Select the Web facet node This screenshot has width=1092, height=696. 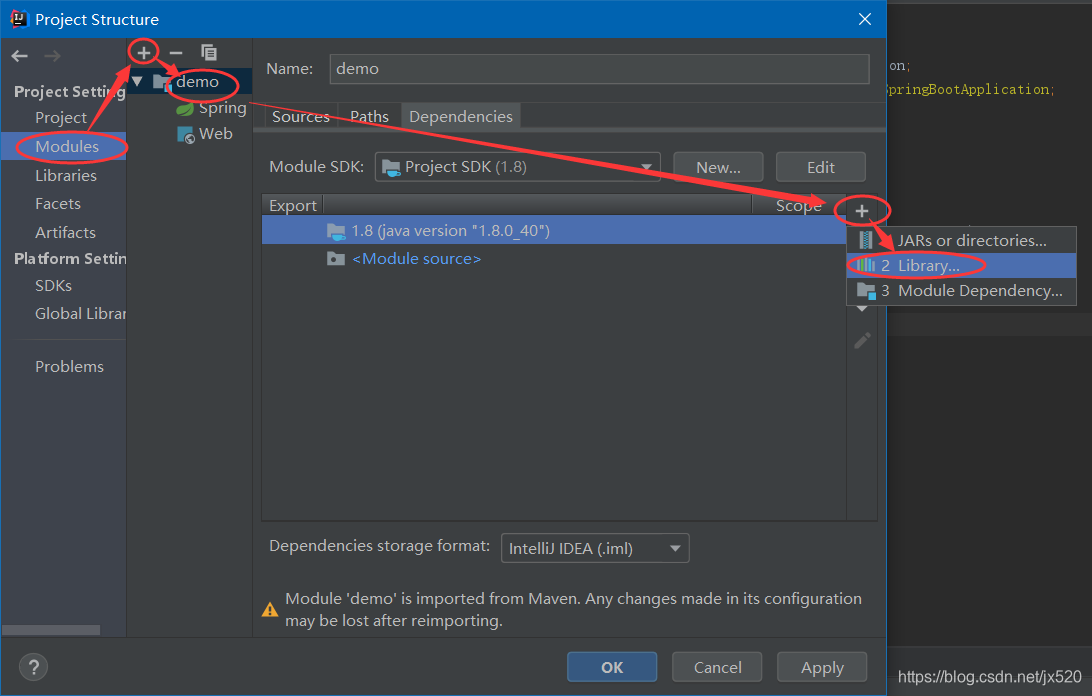(x=215, y=134)
